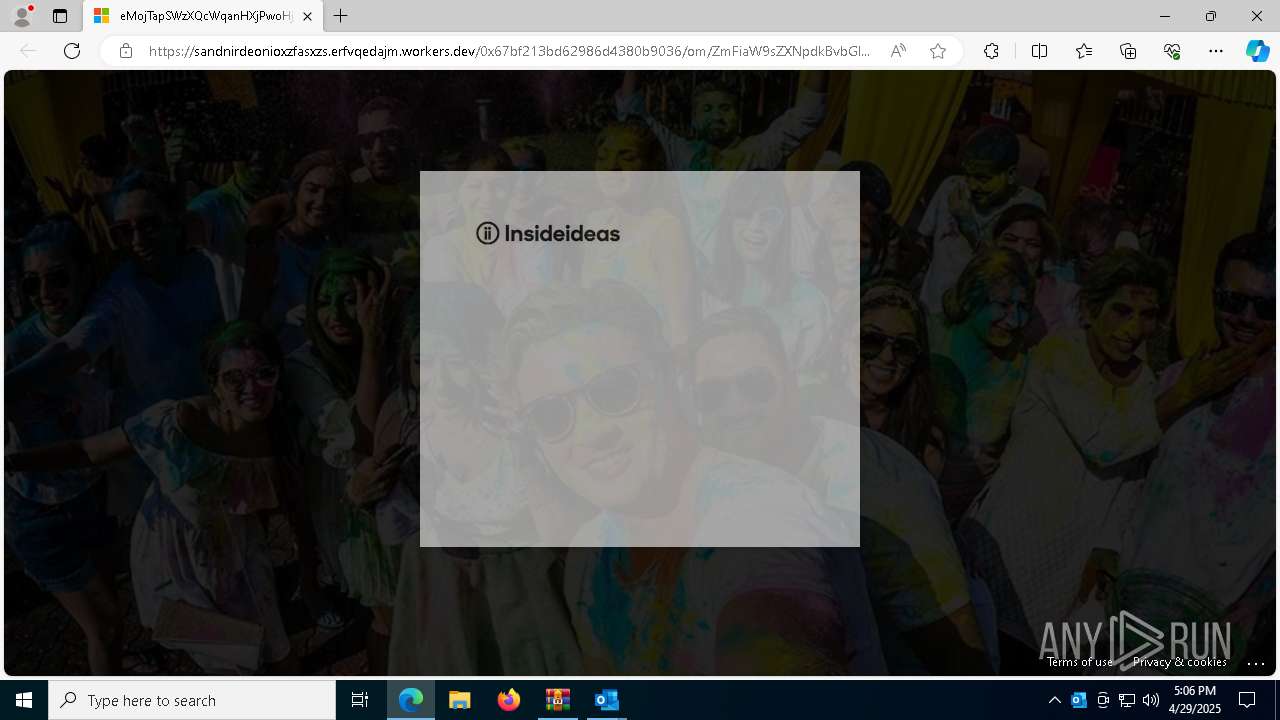Open the Favorites list icon
Viewport: 1280px width, 720px height.
coord(1084,51)
